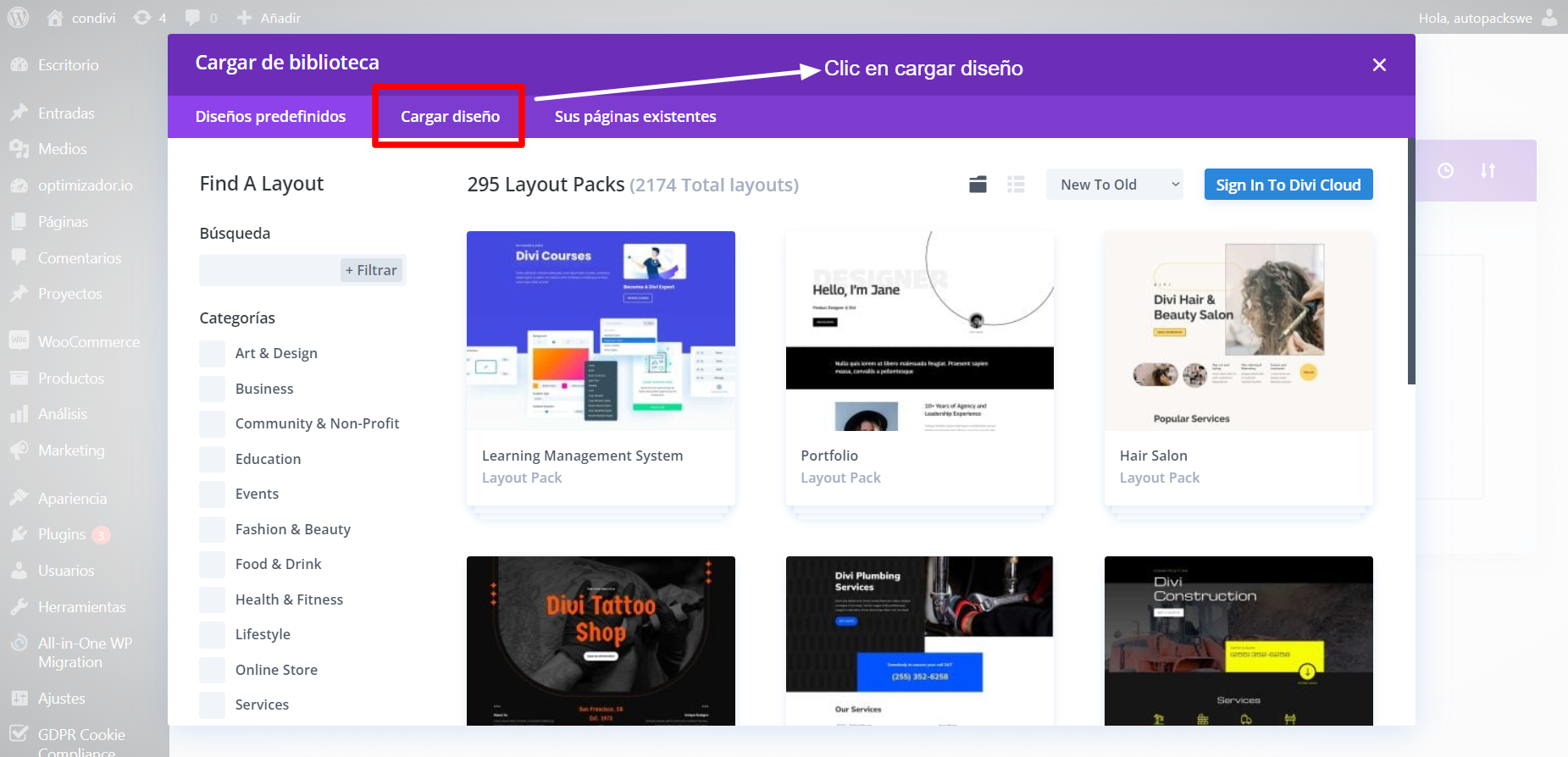The image size is (1568, 757).
Task: Open the Hello, I'm Jane portfolio thumbnail
Action: click(920, 331)
